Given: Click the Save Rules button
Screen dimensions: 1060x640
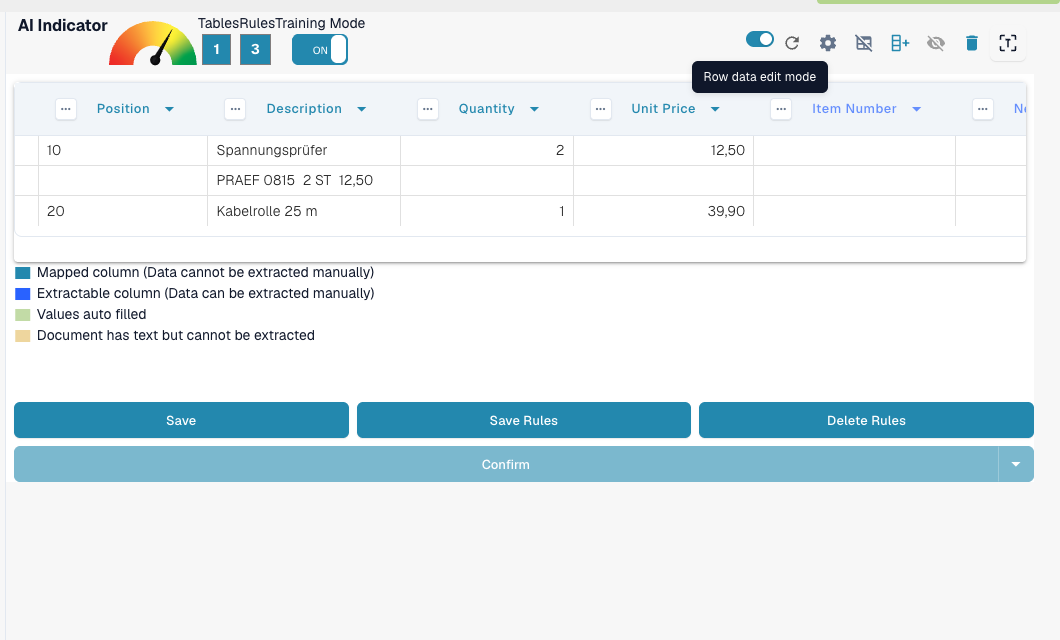Looking at the screenshot, I should point(524,420).
